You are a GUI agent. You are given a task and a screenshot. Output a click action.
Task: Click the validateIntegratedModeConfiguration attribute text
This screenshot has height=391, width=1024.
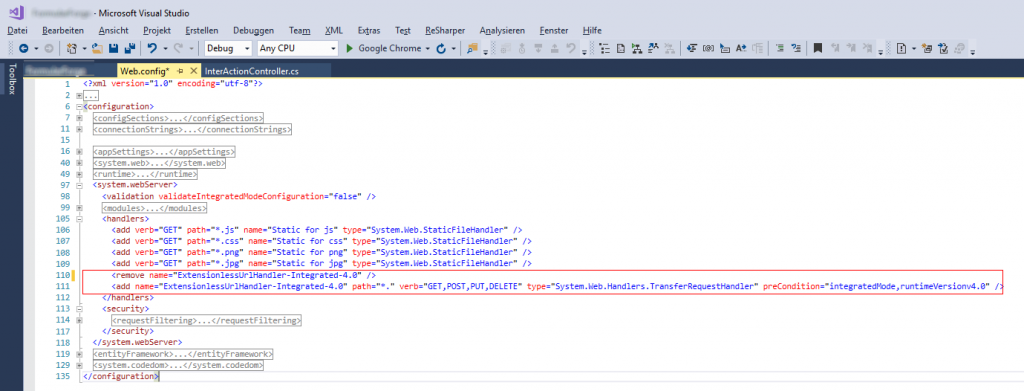tap(242, 196)
